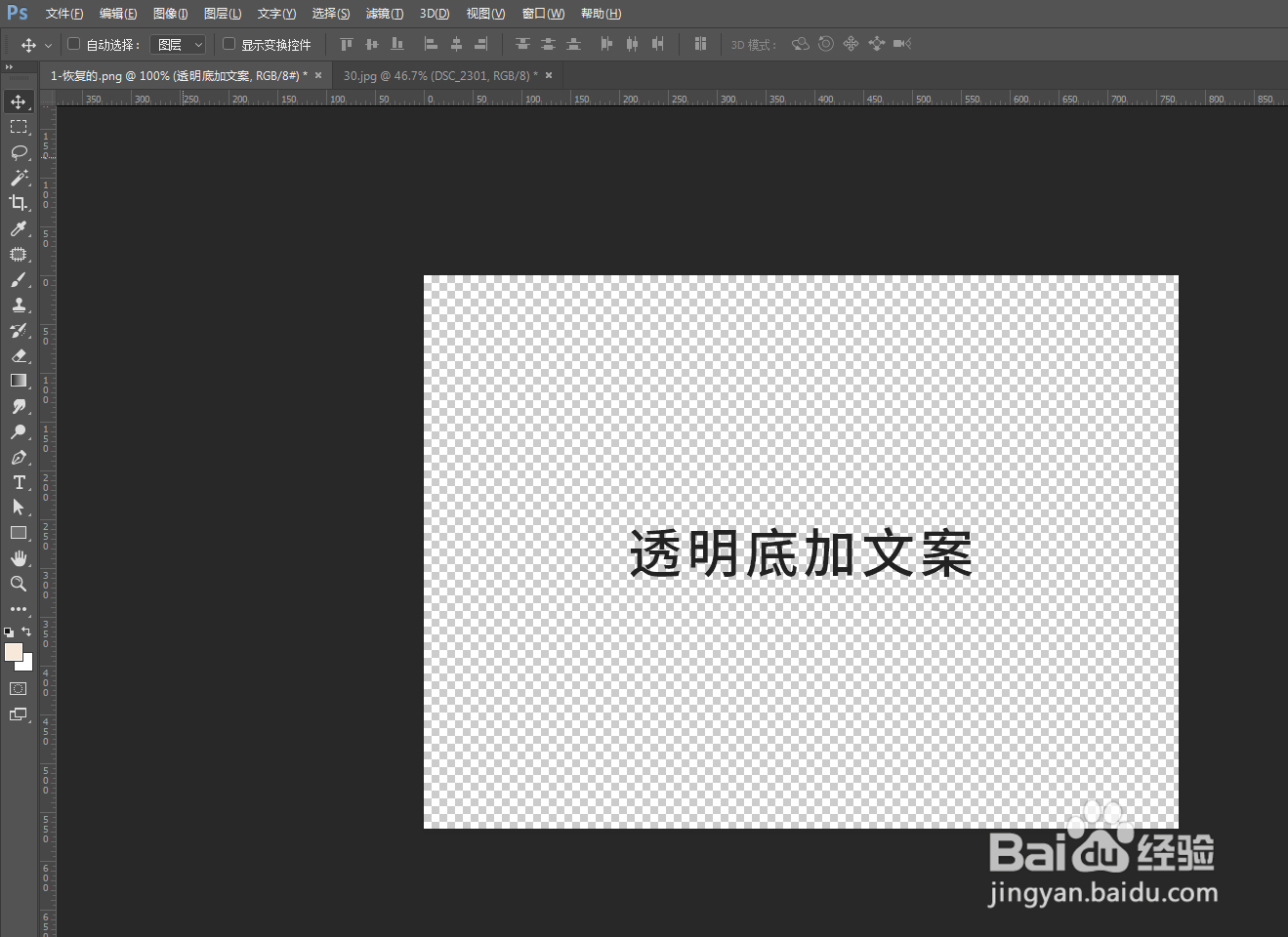Reset default foreground and background colors
Viewport: 1288px width, 937px height.
[9, 632]
